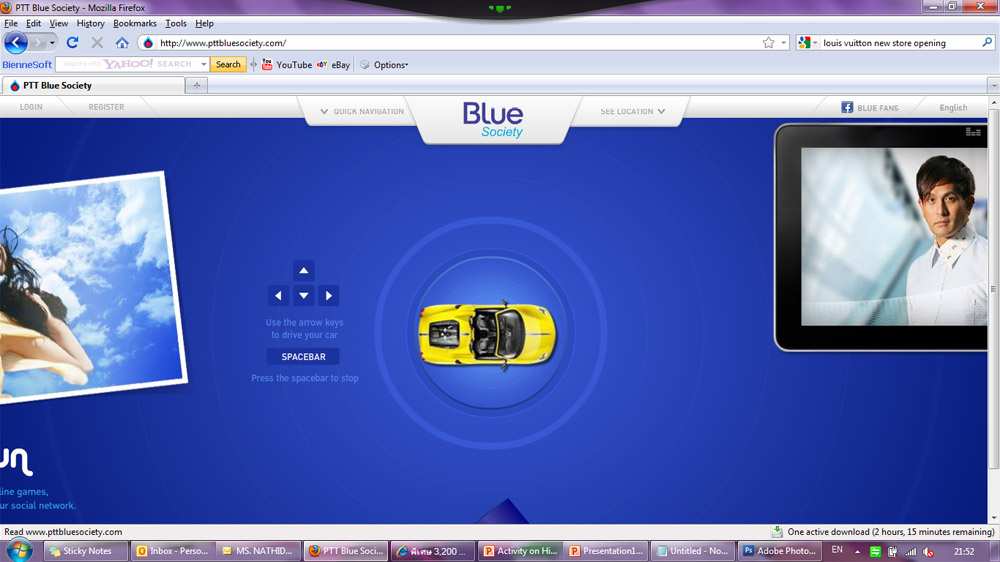The width and height of the screenshot is (1000, 562).
Task: Open the History menu
Action: click(x=90, y=24)
